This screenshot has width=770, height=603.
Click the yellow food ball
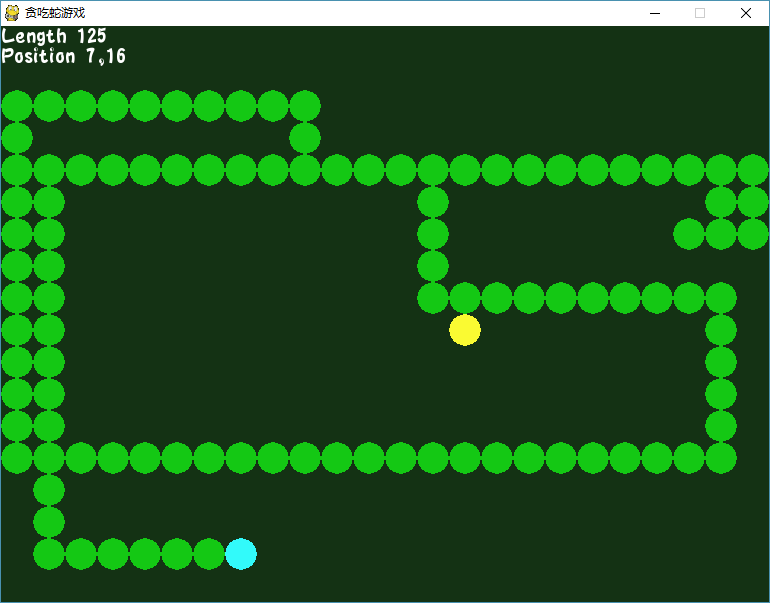coord(465,330)
